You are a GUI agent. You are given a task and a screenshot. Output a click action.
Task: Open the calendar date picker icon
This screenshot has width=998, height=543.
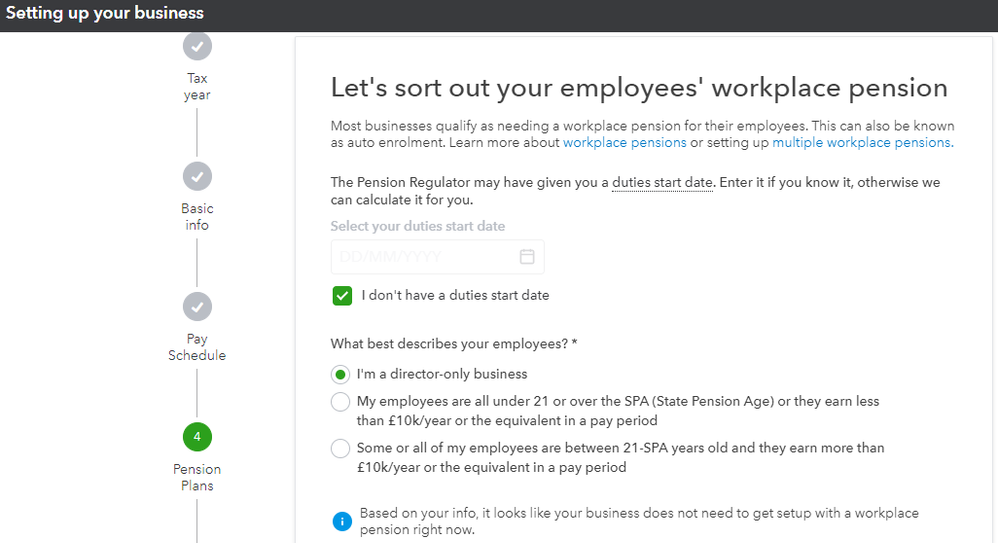[x=527, y=257]
